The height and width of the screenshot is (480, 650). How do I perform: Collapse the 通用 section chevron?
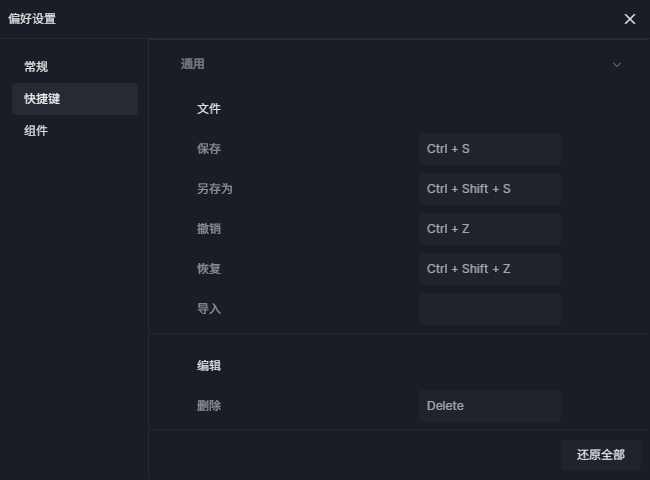click(616, 65)
